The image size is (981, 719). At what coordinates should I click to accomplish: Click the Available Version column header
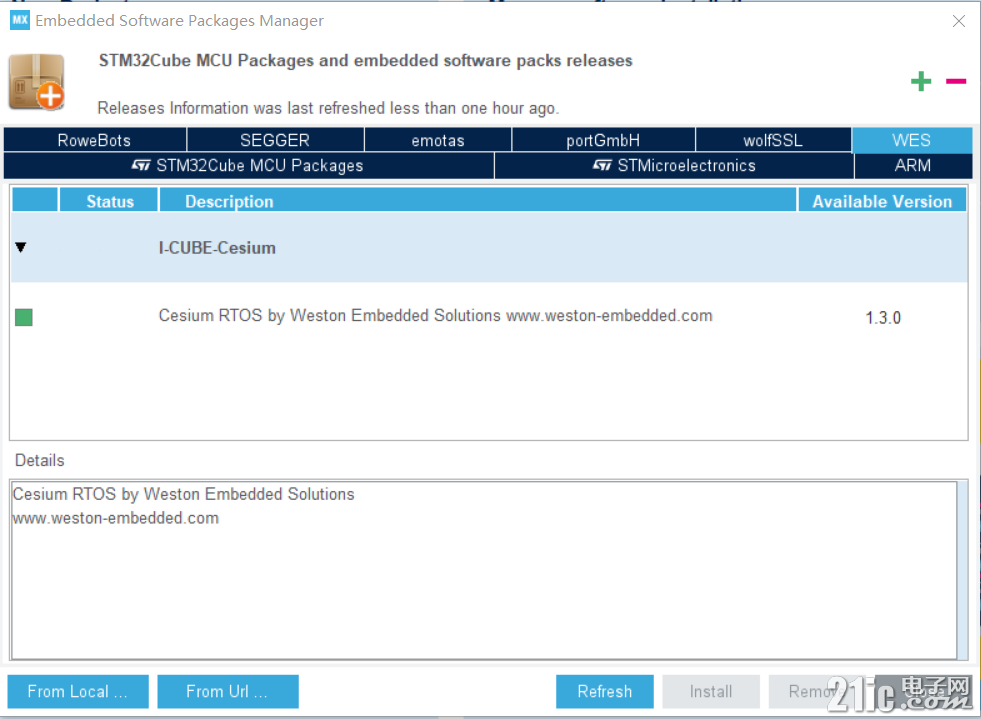point(882,201)
